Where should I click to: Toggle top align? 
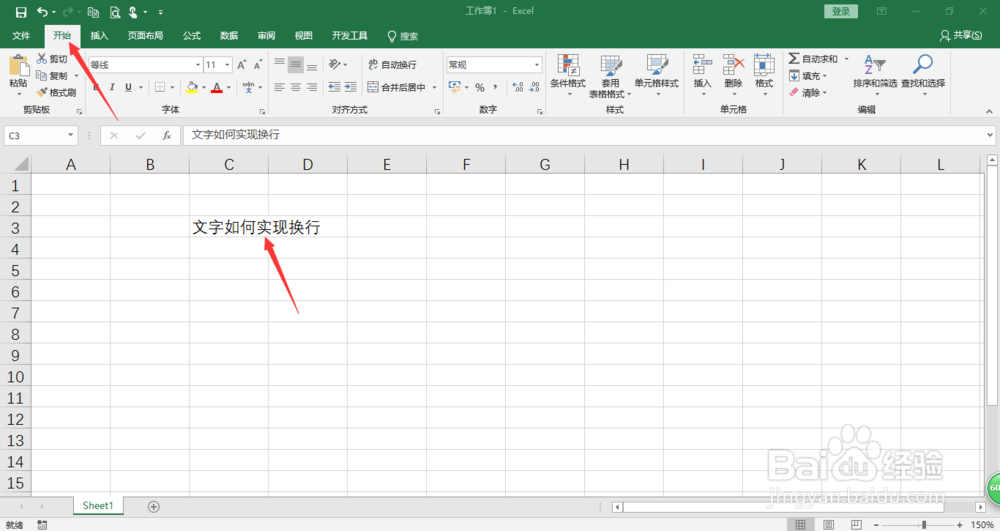pos(279,64)
